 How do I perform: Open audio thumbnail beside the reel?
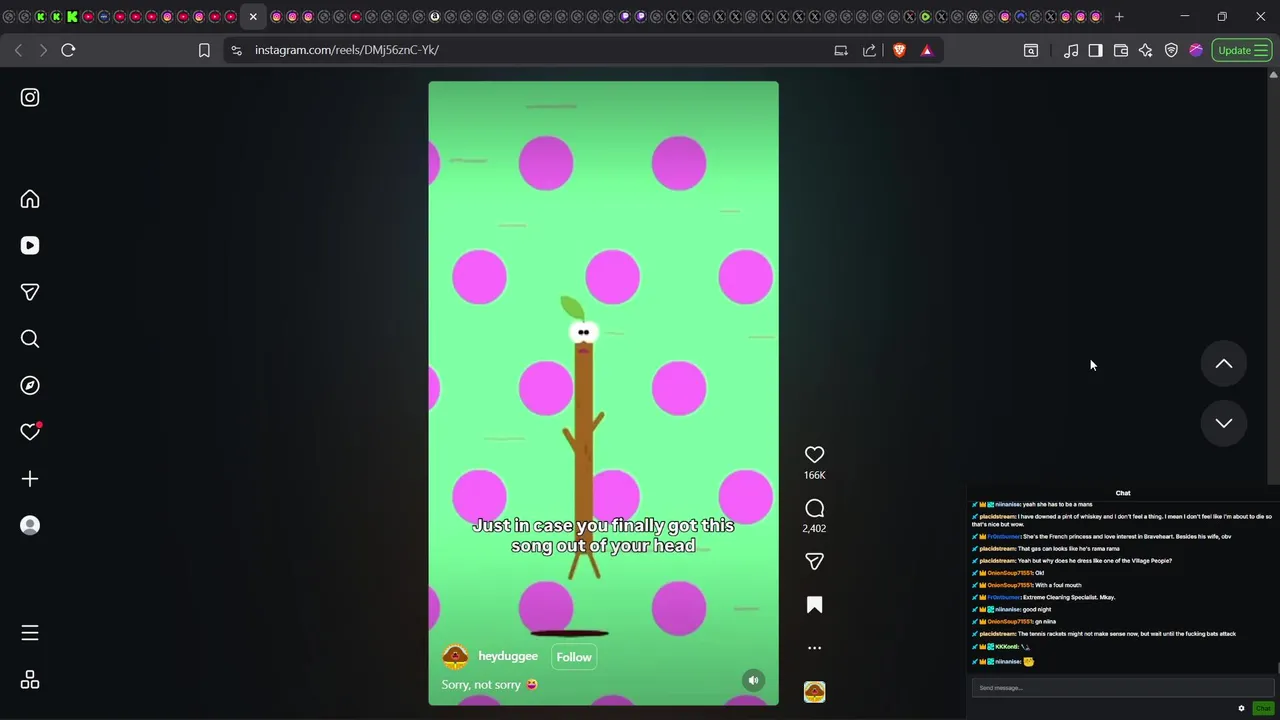[814, 692]
